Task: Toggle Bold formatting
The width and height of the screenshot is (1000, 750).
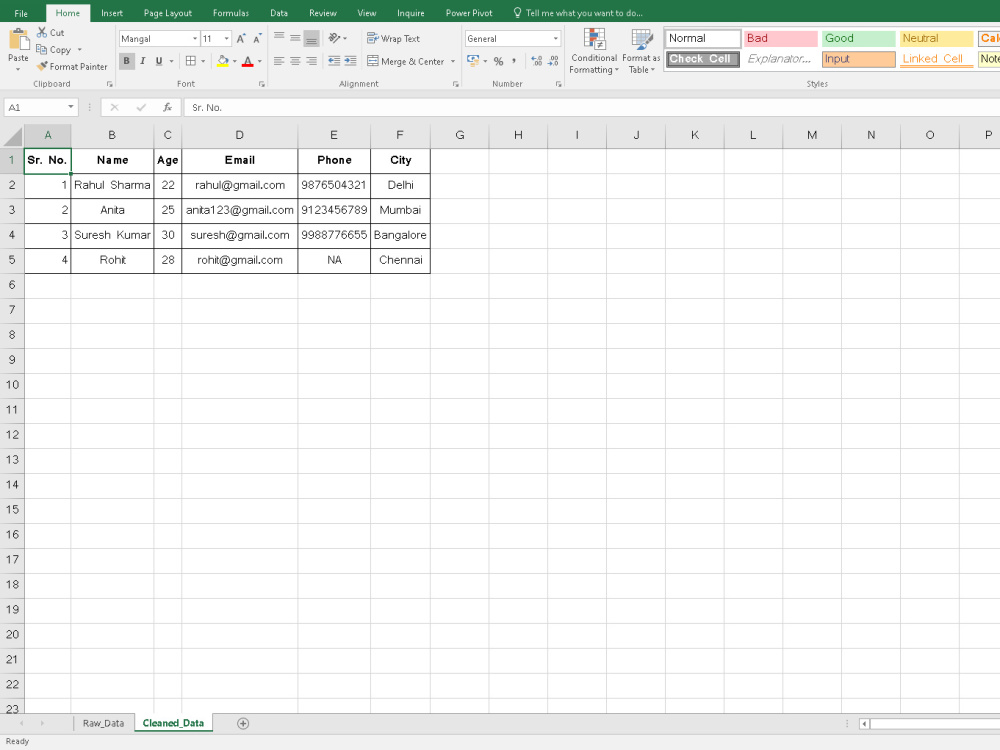Action: 126,61
